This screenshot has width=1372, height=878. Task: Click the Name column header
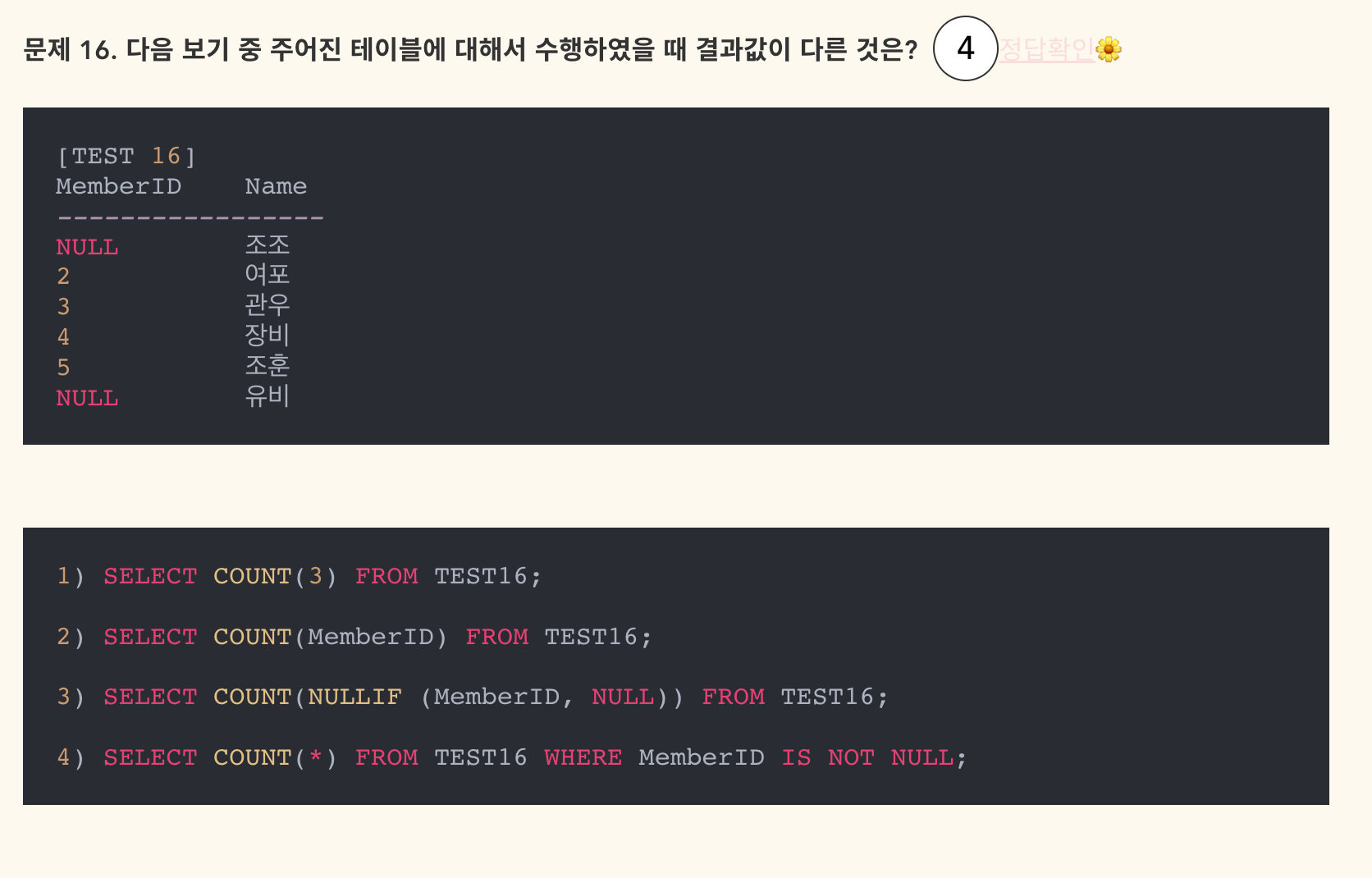[276, 186]
